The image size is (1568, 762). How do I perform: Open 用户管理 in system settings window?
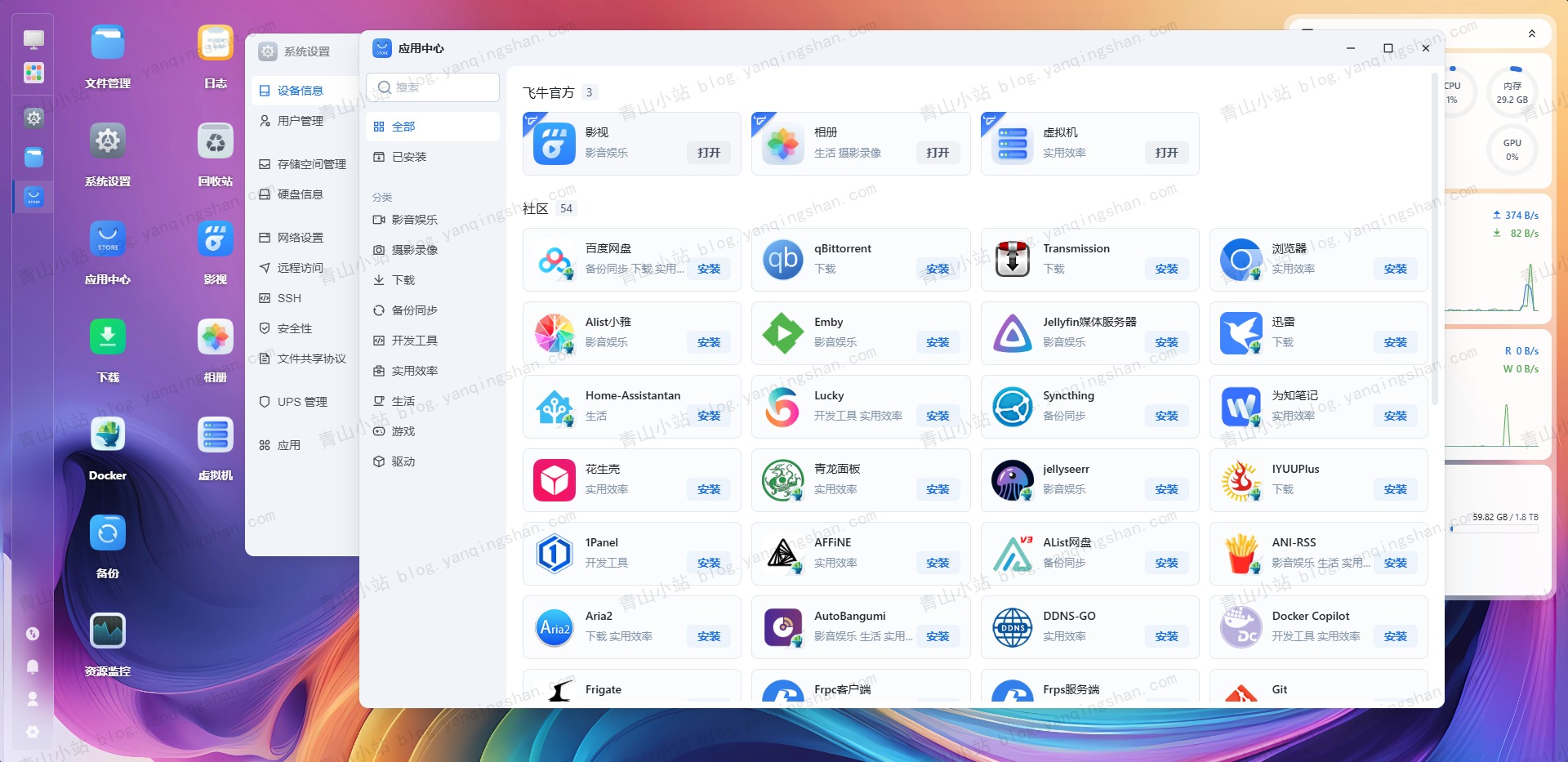click(305, 121)
